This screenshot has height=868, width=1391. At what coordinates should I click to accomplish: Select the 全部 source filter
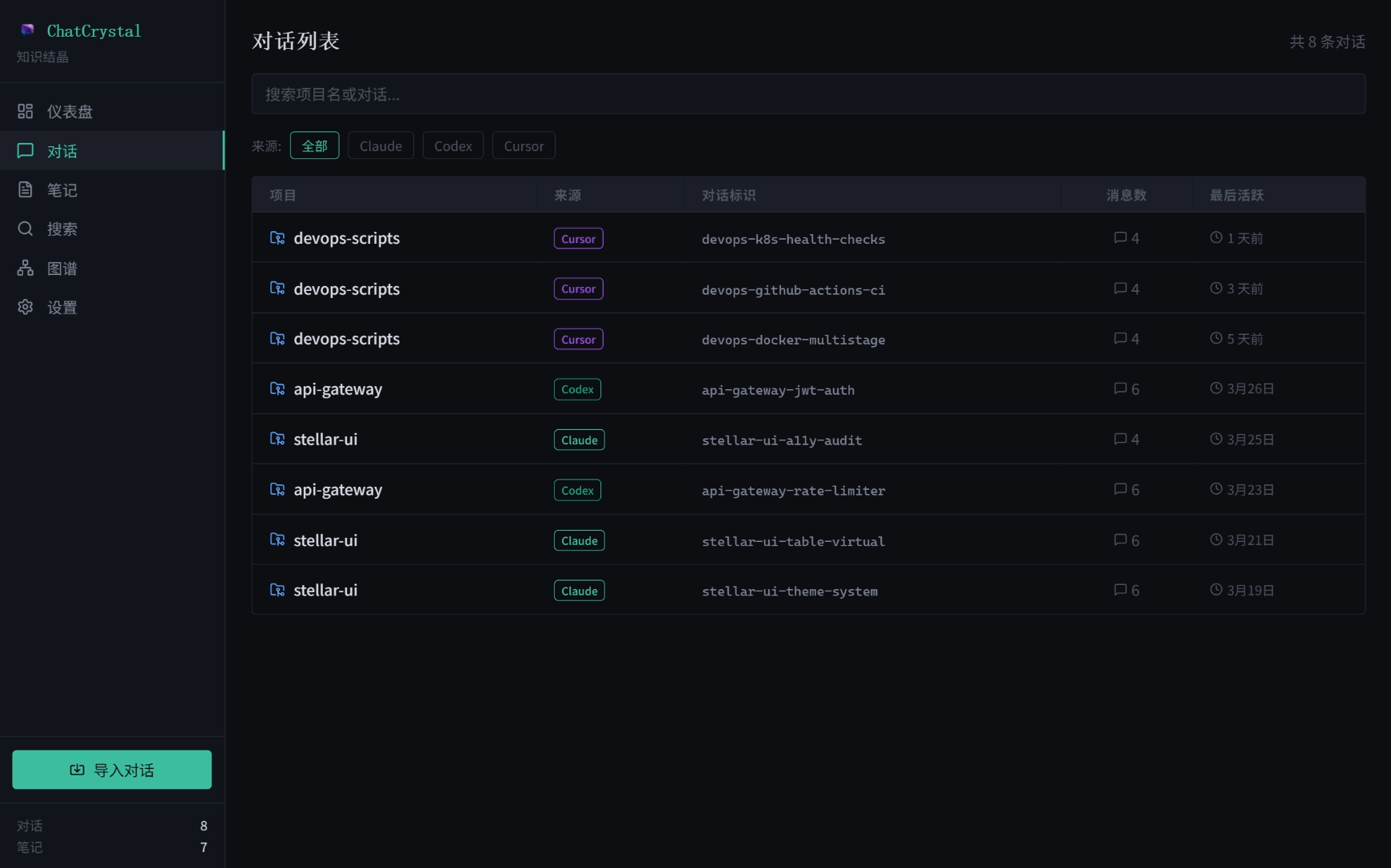pos(314,145)
